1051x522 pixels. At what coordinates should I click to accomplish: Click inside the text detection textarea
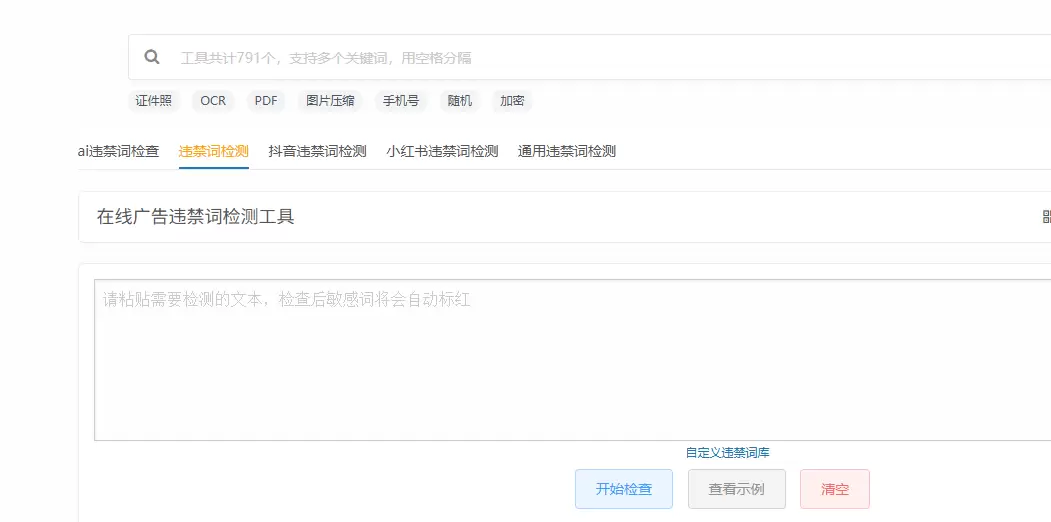572,360
